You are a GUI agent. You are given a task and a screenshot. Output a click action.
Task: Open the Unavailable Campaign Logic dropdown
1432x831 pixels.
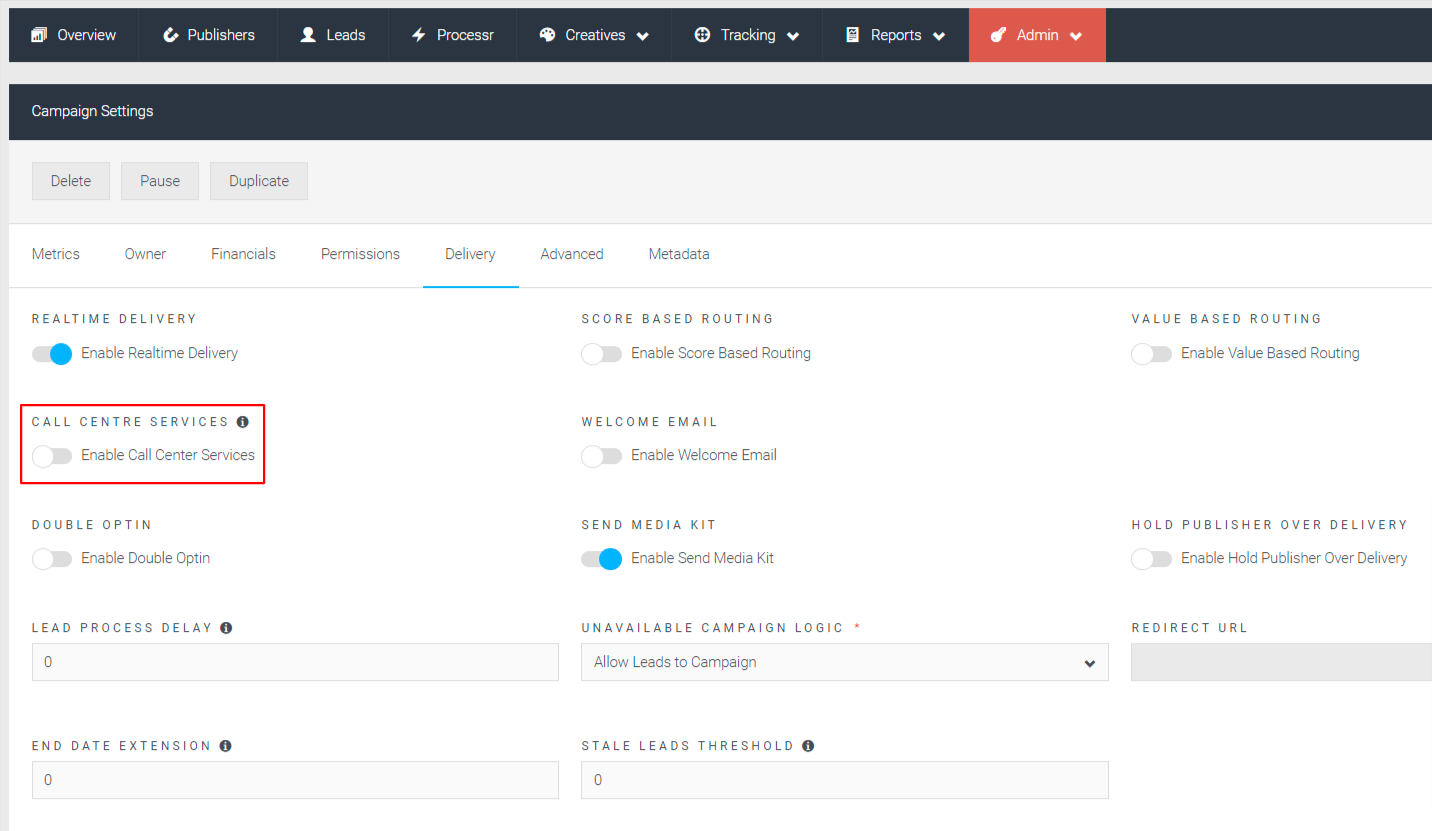[x=844, y=662]
